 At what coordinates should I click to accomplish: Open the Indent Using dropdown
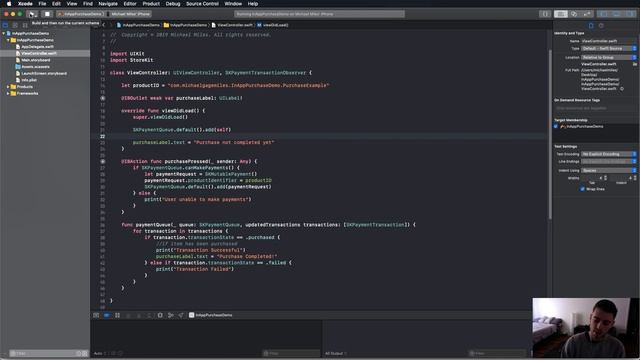(x=609, y=170)
